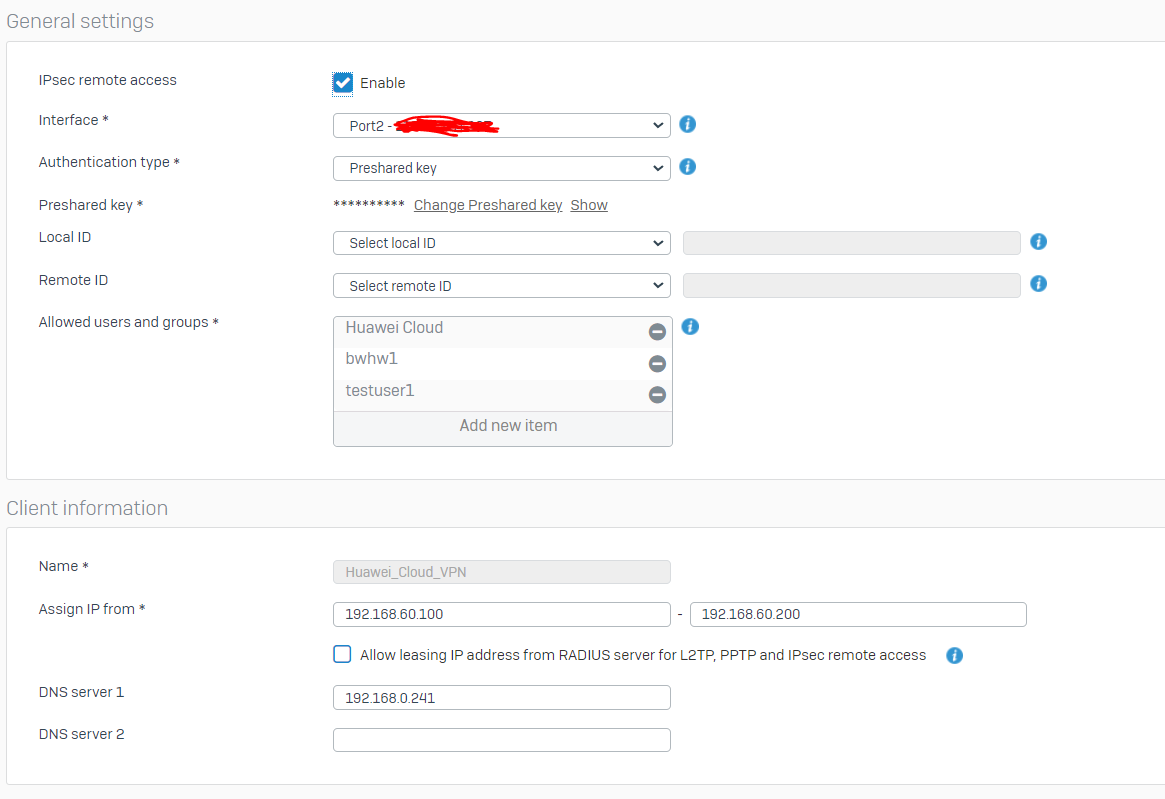This screenshot has height=799, width=1165.
Task: Remove Huawei Cloud from allowed users
Action: click(x=657, y=332)
